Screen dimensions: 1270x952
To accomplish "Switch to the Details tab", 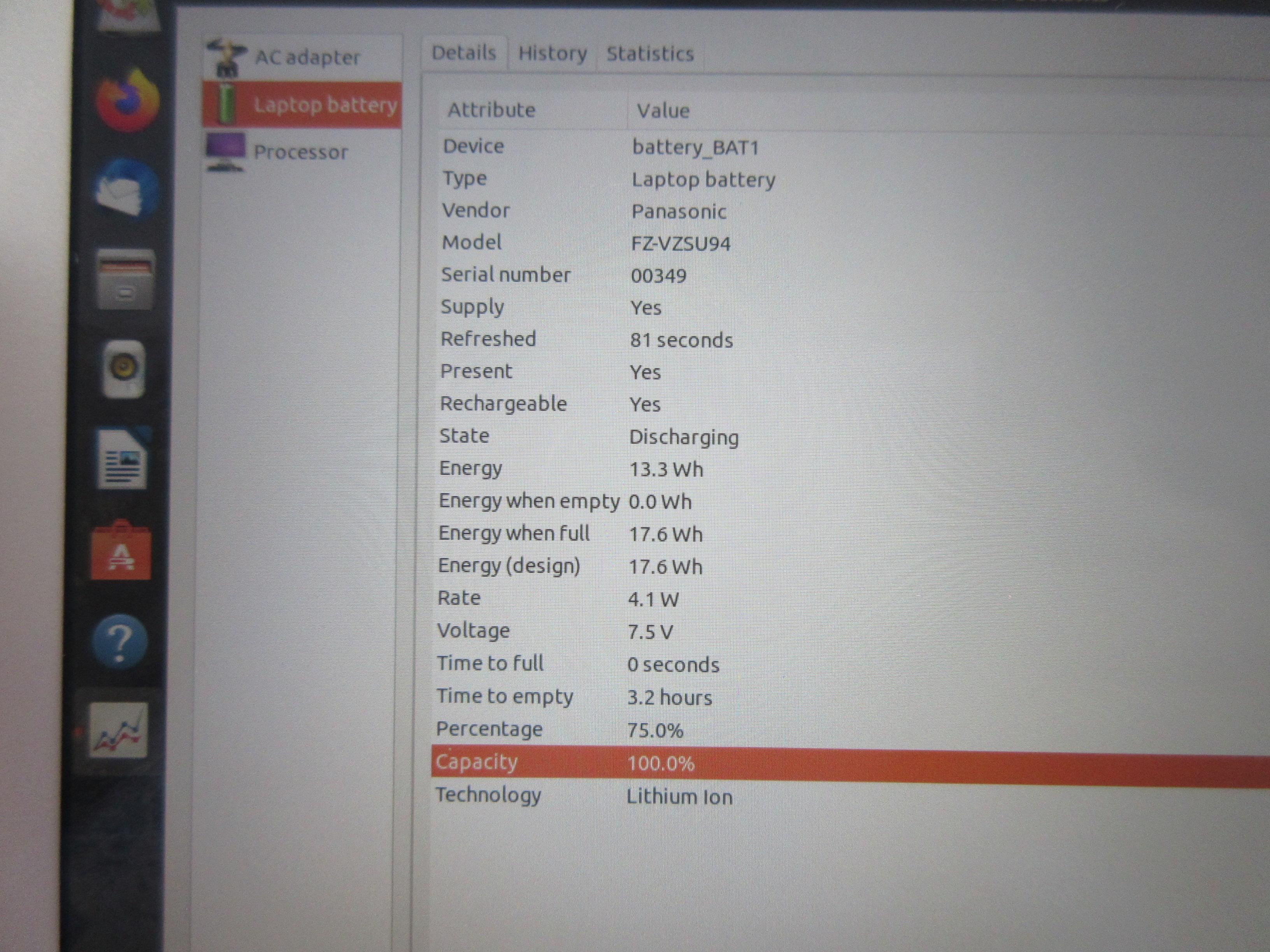I will [x=464, y=53].
